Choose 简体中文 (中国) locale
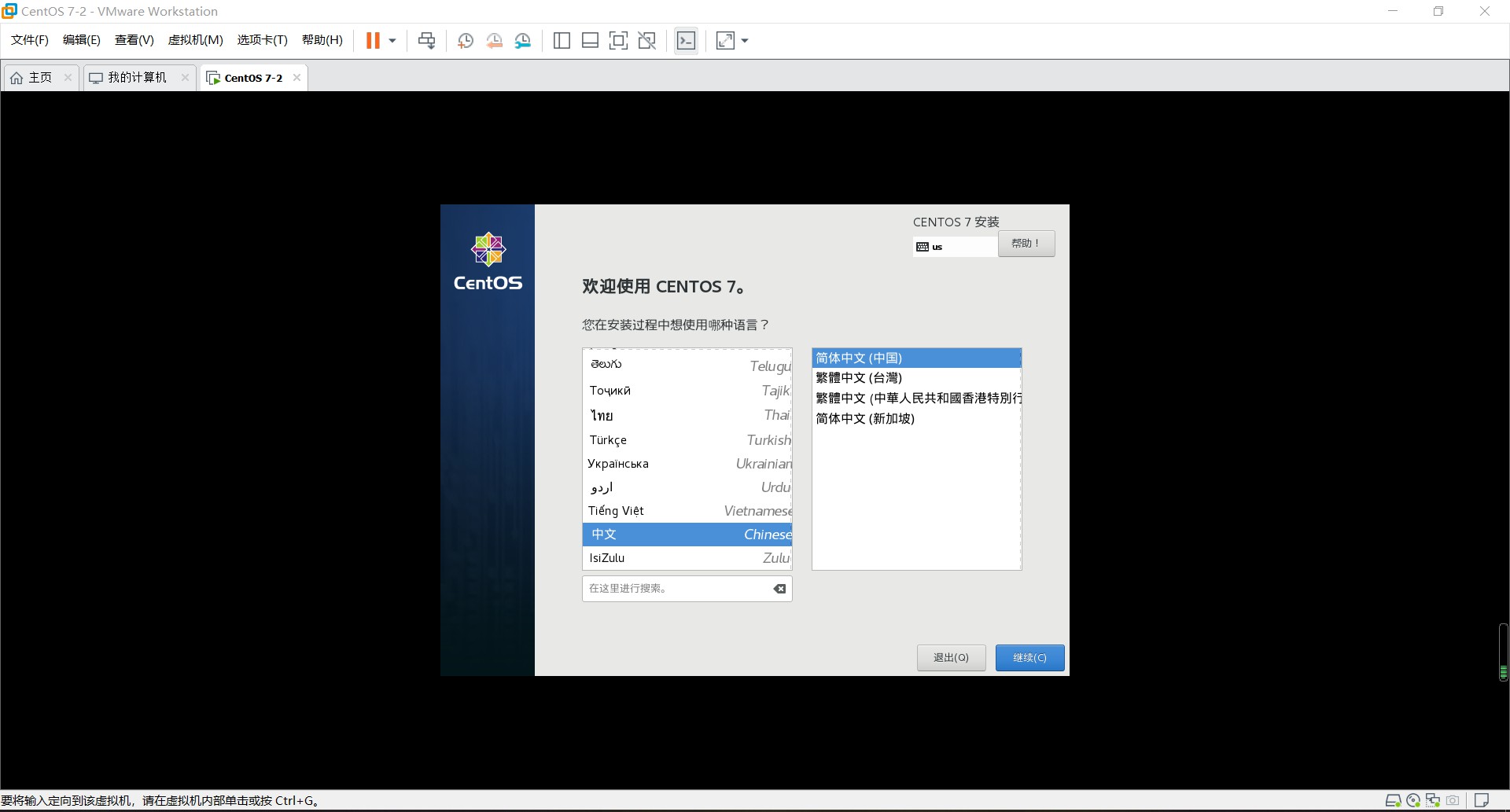 pyautogui.click(x=916, y=358)
